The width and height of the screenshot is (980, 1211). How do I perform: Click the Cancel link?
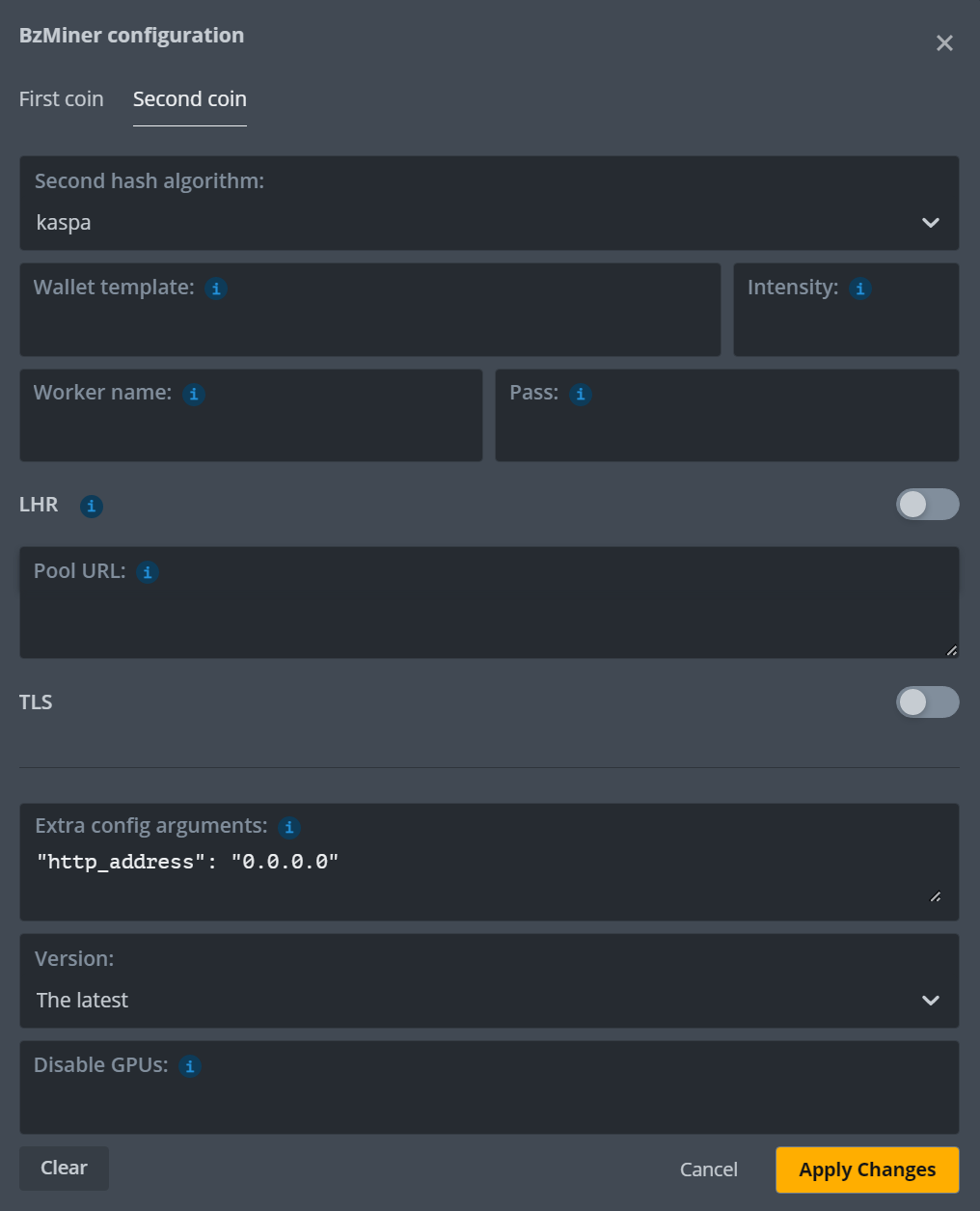click(x=709, y=1170)
